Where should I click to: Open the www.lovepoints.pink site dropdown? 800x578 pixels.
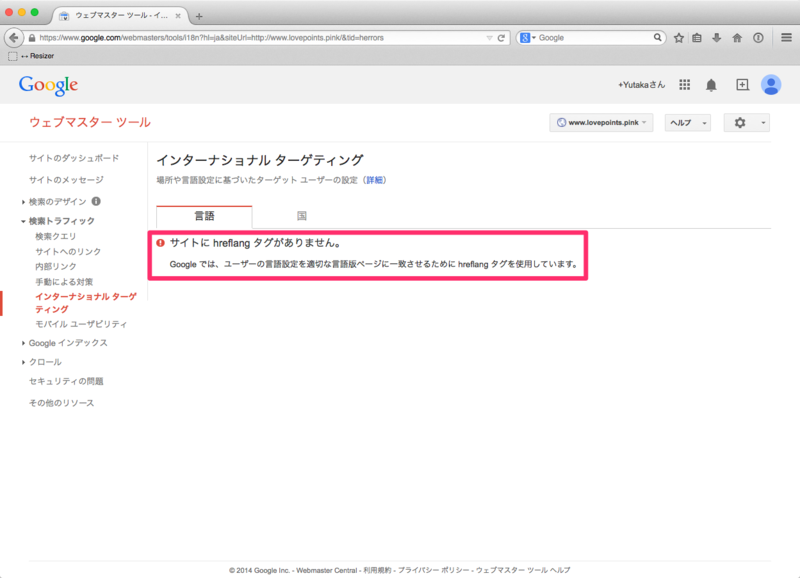(602, 122)
